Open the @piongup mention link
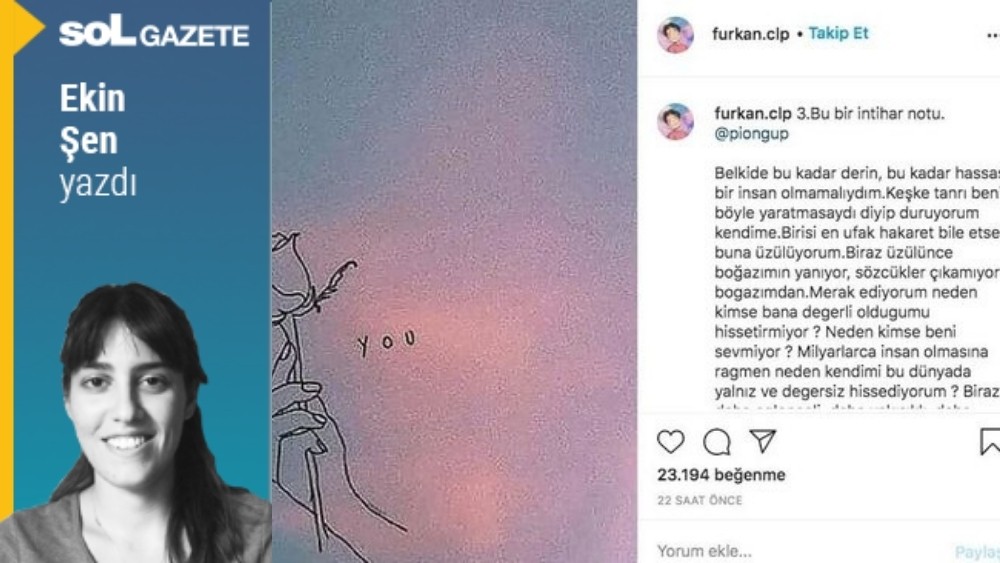The image size is (1000, 563). (x=751, y=133)
